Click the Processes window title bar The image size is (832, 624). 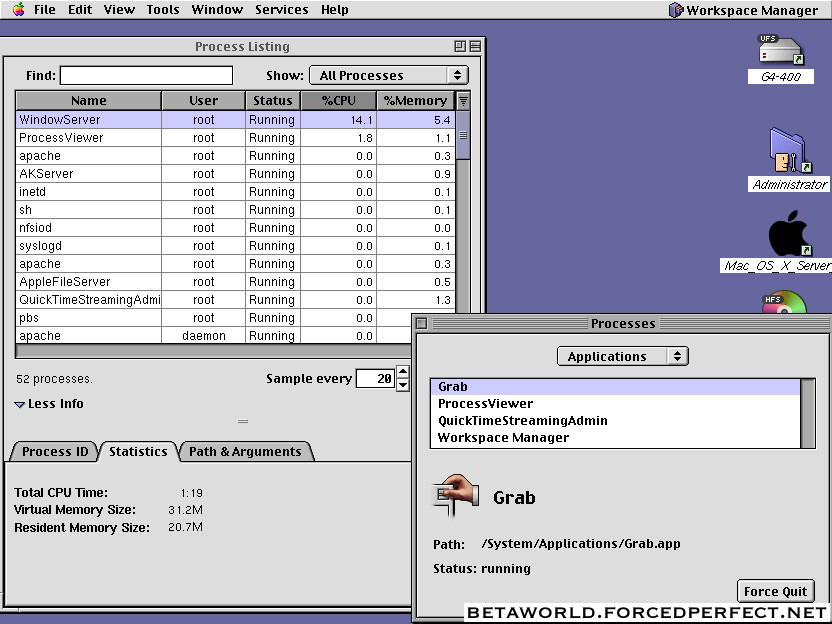pos(623,323)
